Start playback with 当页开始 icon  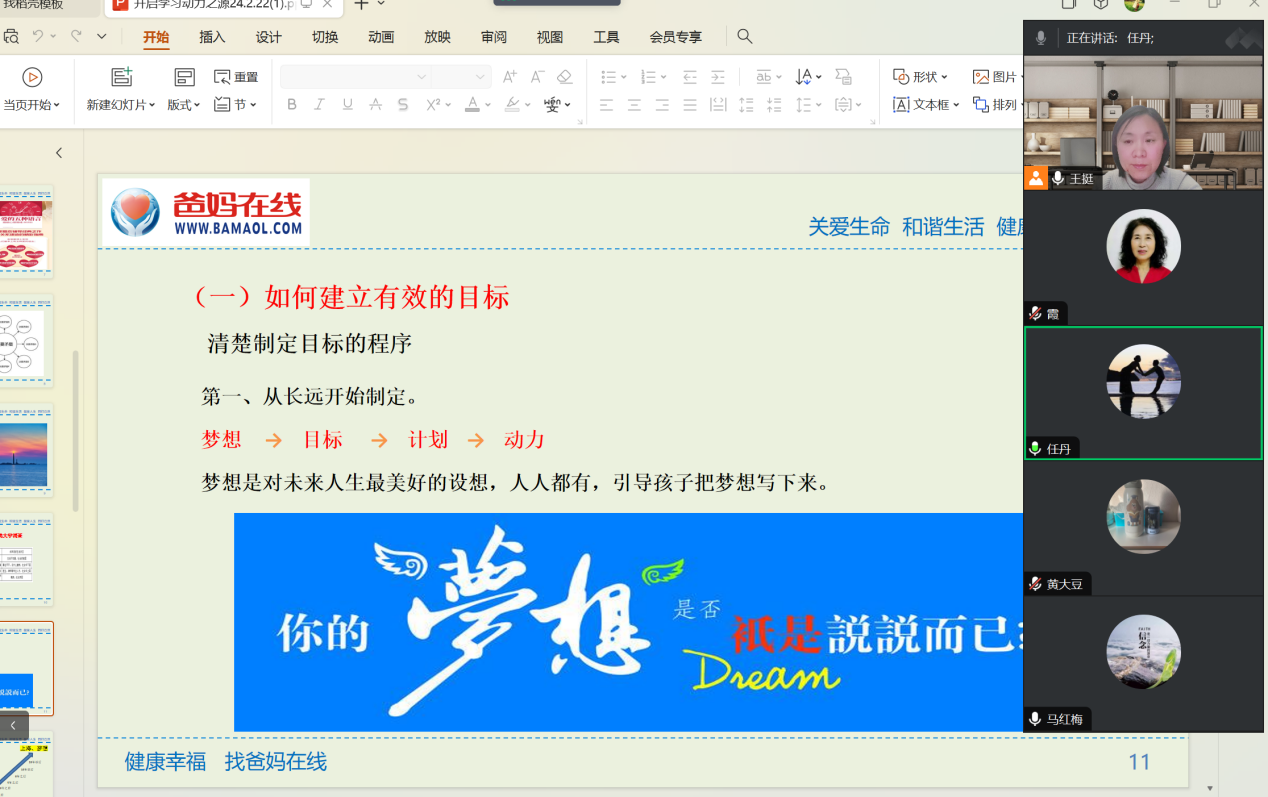32,76
